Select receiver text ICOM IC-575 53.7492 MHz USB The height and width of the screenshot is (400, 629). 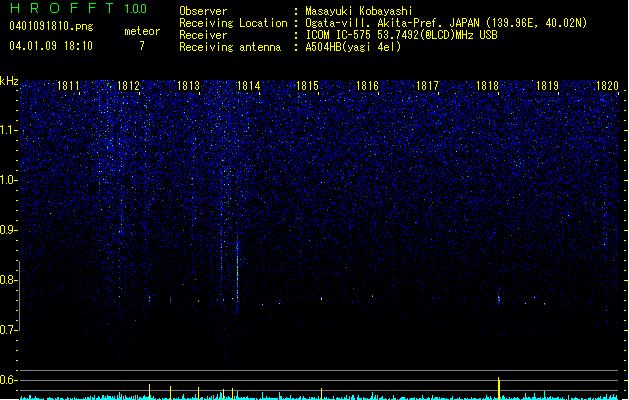(x=402, y=35)
